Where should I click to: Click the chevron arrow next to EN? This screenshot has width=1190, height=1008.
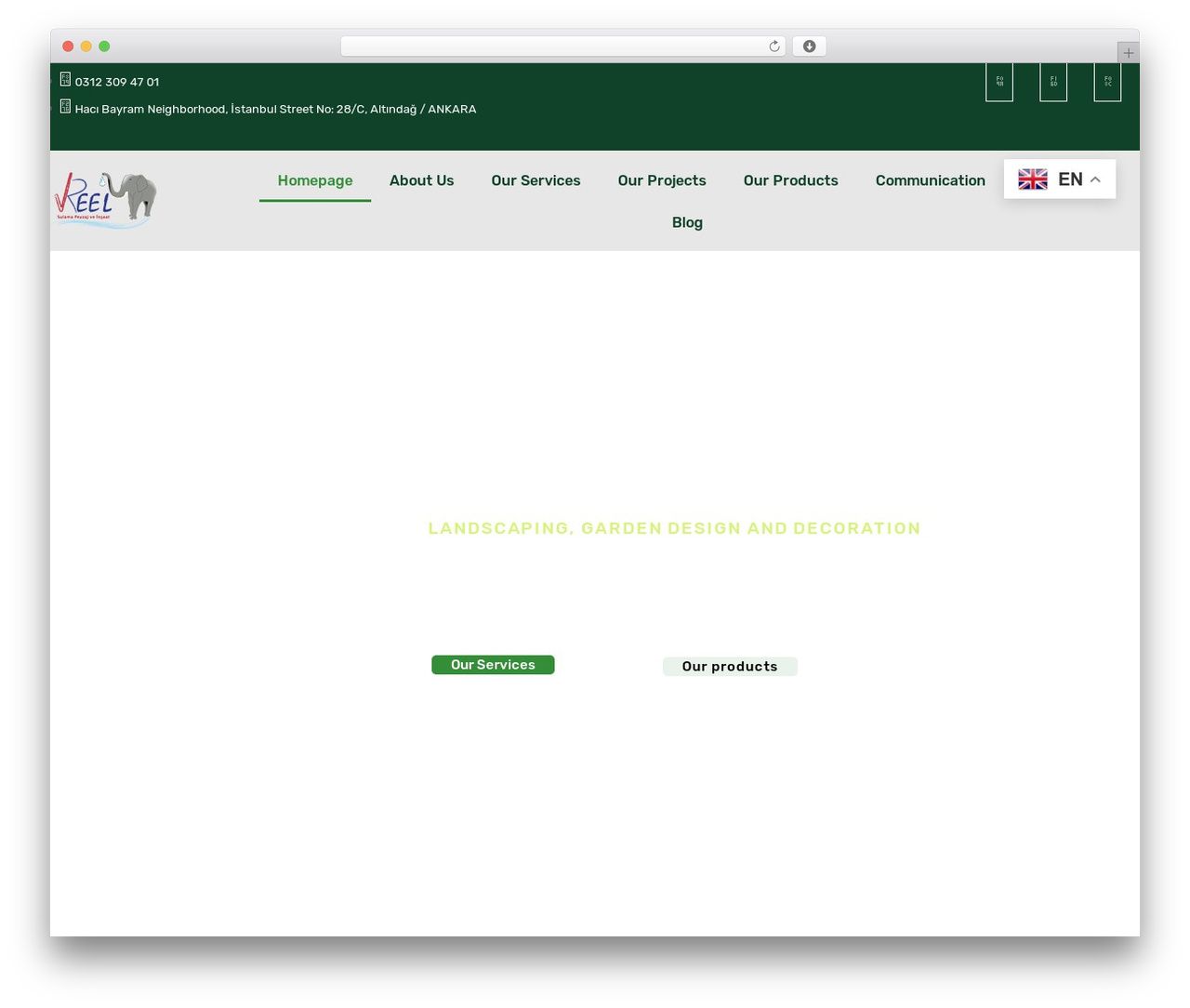1095,179
